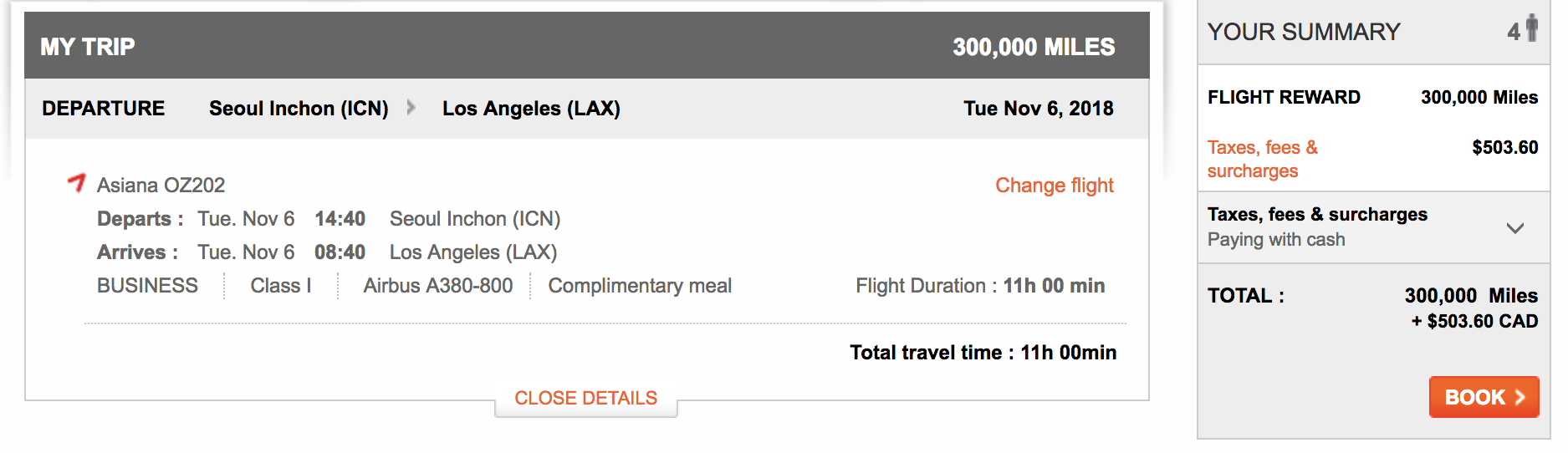Open the Paying with cash dropdown
Screen dimensions: 1568x453
pos(1276,240)
